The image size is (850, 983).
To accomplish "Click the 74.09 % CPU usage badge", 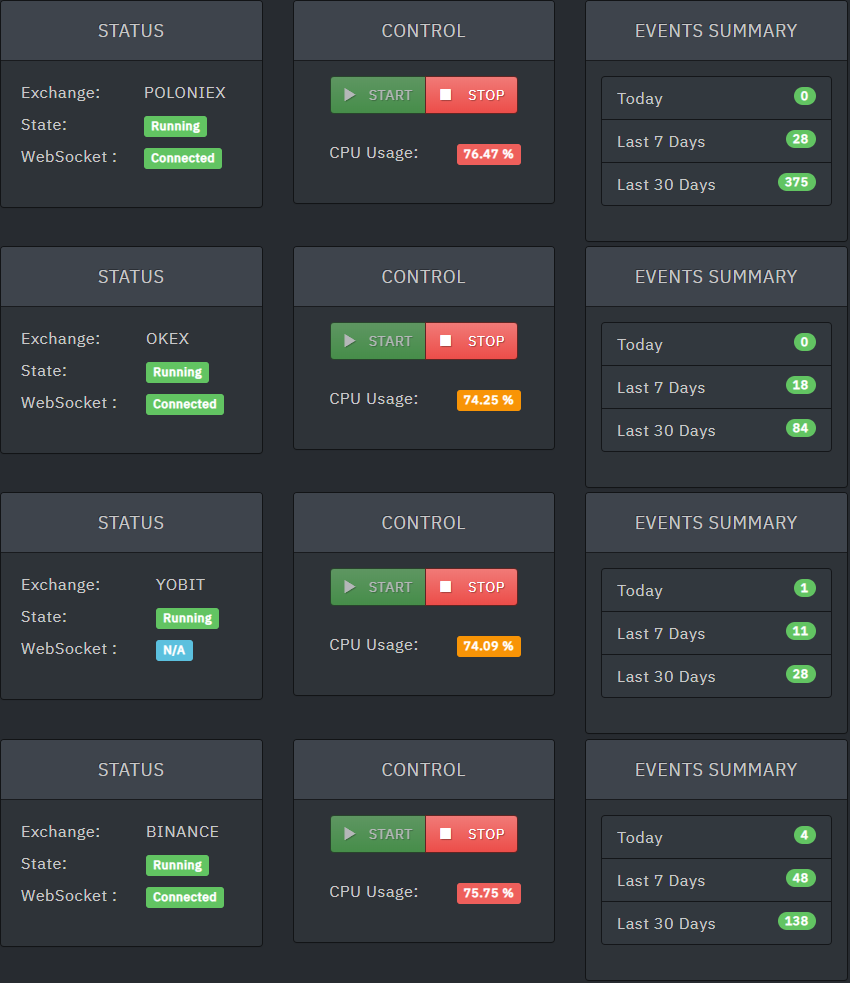I will click(x=488, y=646).
